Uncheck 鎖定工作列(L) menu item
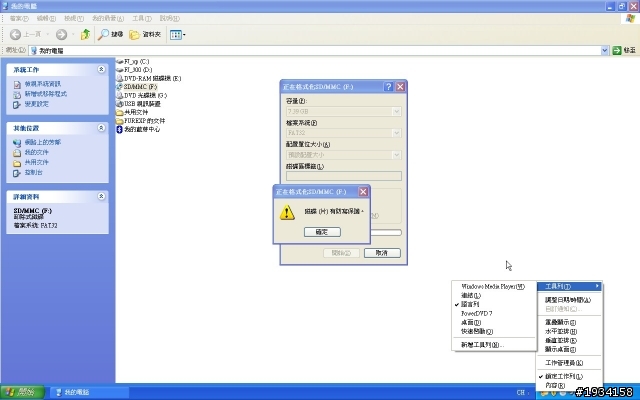The width and height of the screenshot is (640, 400). 569,376
